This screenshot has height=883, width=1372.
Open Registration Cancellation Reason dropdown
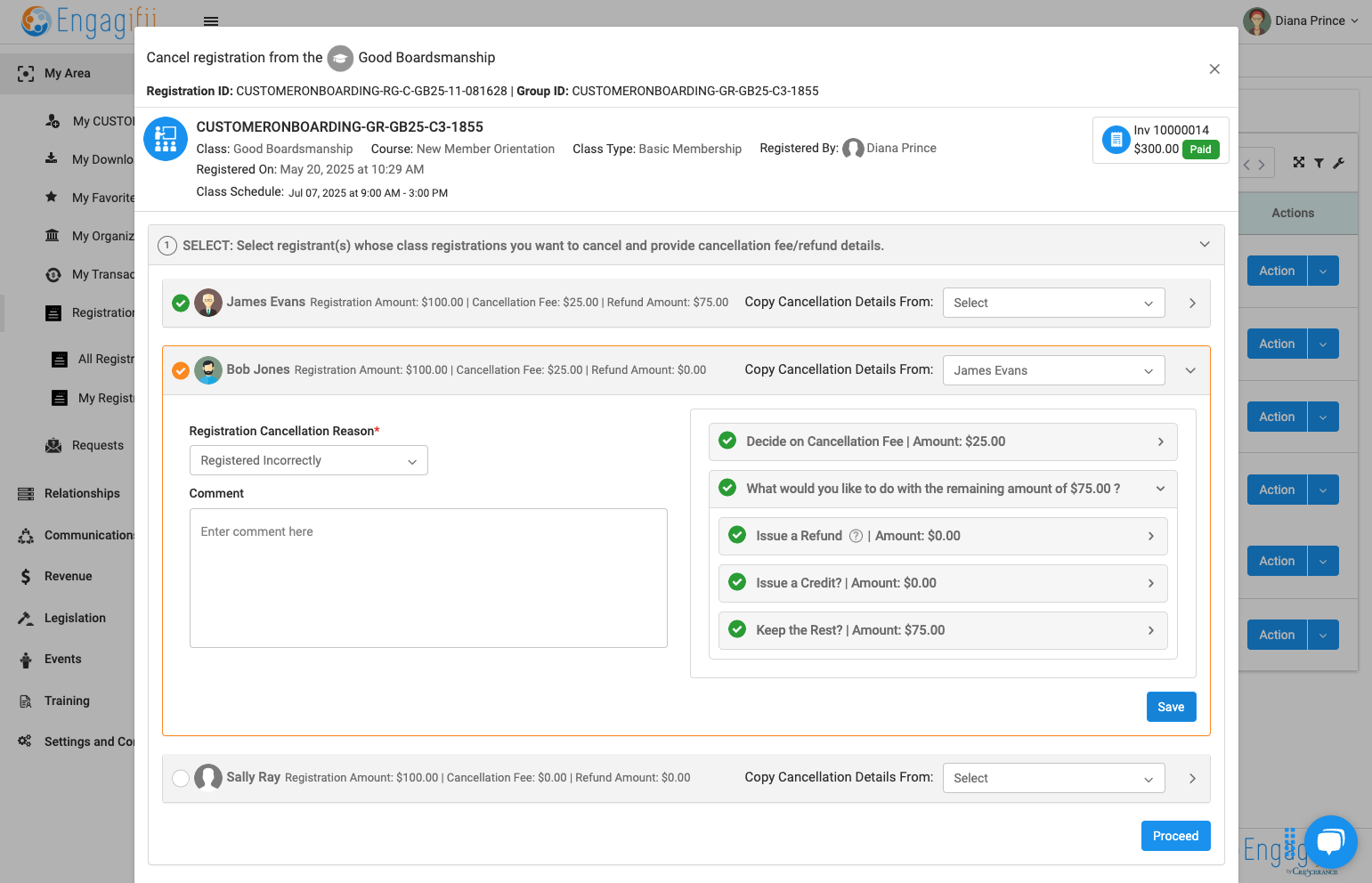(x=308, y=460)
